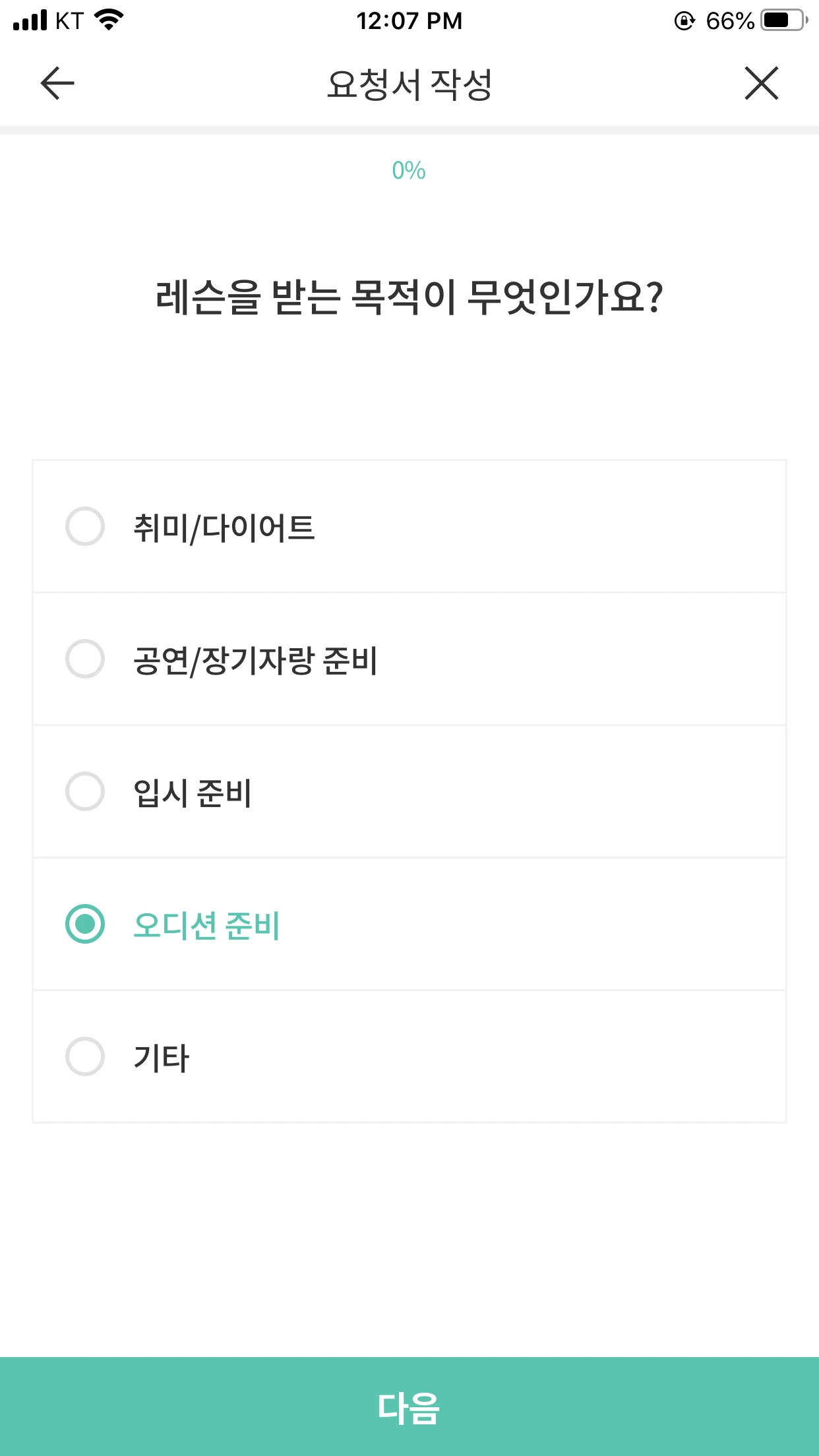Screen dimensions: 819x1456
Task: Tap the 요청서 작성 header title
Action: [x=409, y=84]
